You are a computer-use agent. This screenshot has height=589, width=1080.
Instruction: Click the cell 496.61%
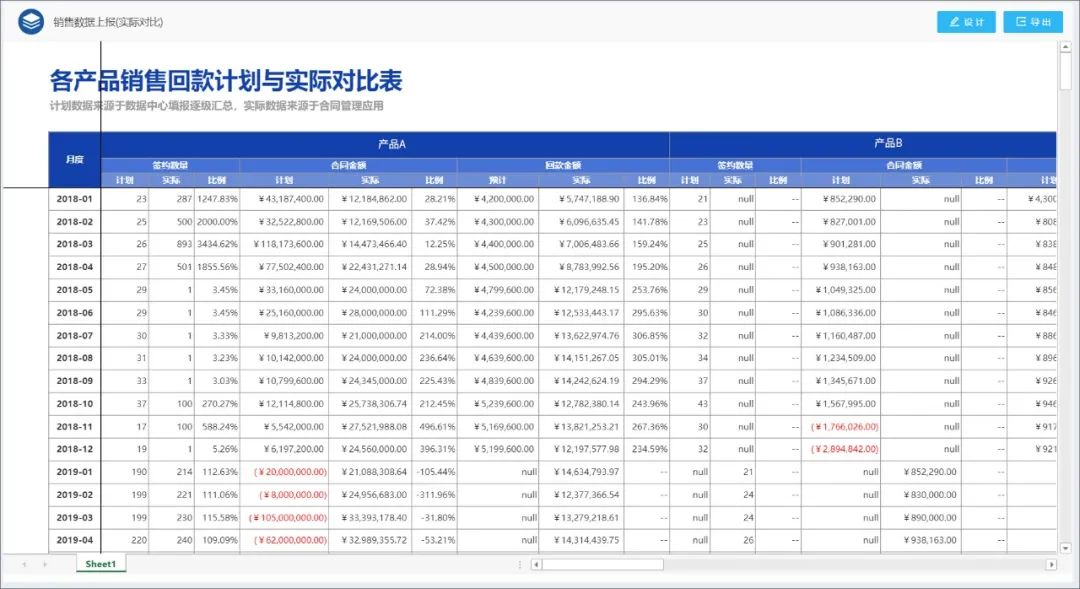[x=434, y=426]
